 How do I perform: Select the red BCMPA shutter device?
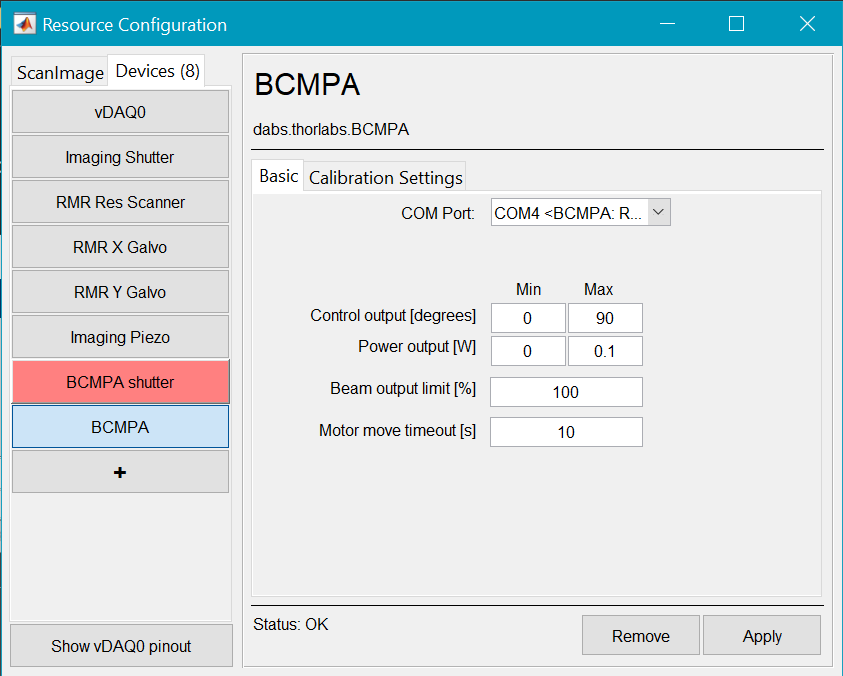point(120,382)
